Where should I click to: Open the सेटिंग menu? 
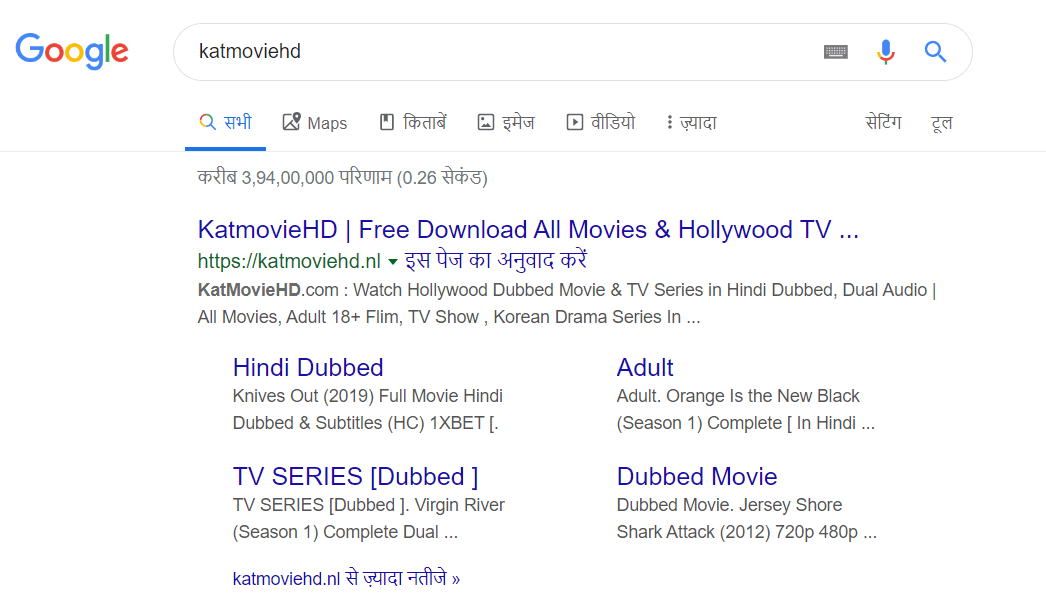[883, 123]
